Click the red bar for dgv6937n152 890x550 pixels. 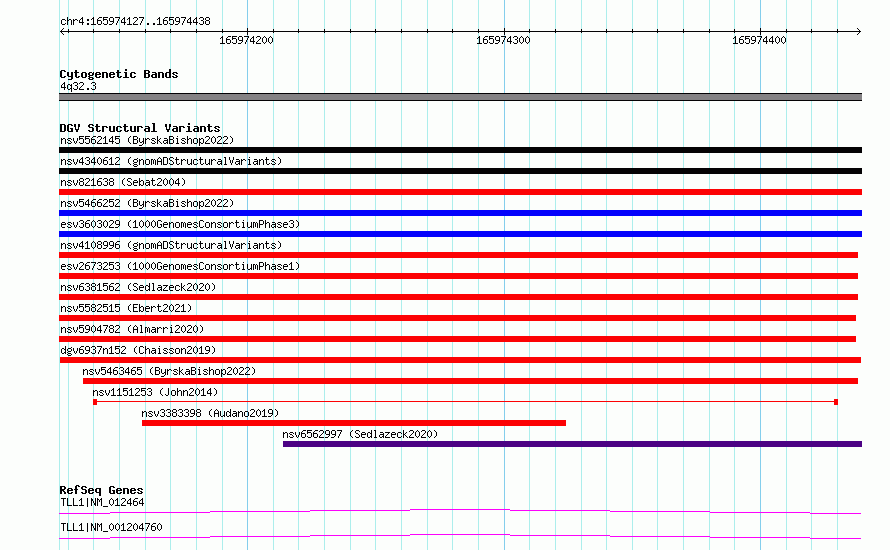coord(460,360)
